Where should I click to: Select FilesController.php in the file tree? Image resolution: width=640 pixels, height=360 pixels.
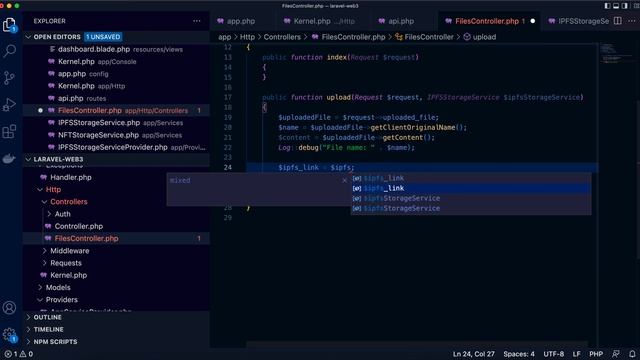click(116, 238)
